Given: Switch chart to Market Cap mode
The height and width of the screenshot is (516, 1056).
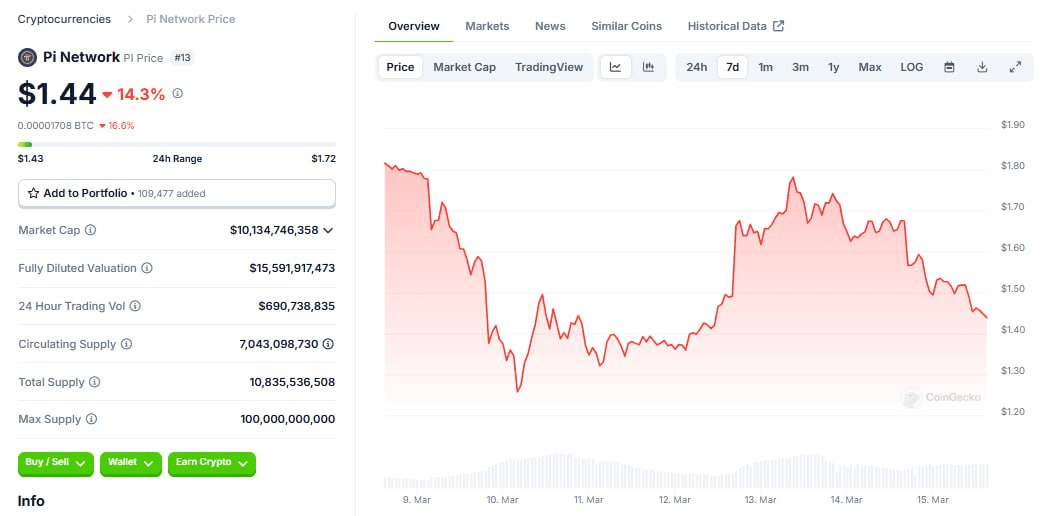Looking at the screenshot, I should click(464, 67).
